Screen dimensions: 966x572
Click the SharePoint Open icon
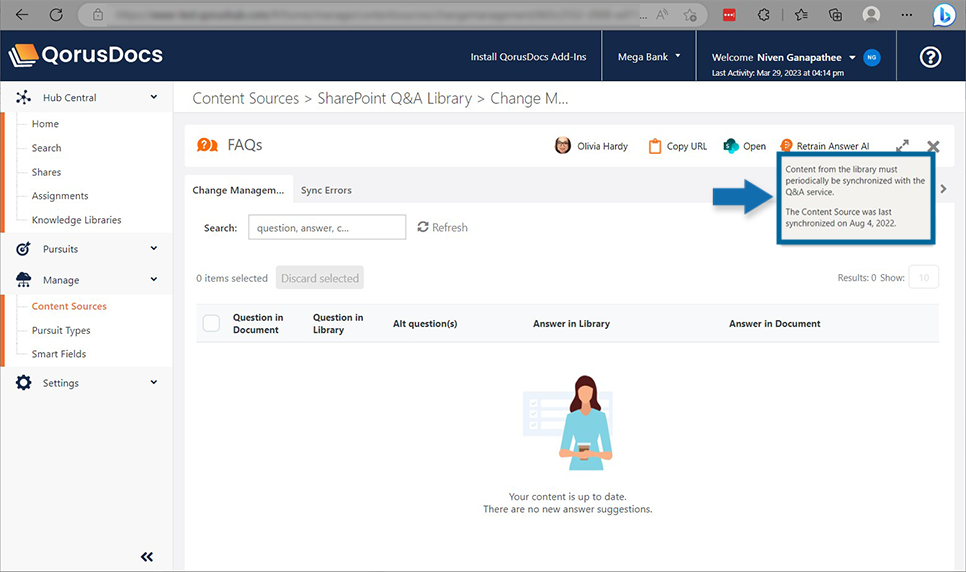(731, 146)
